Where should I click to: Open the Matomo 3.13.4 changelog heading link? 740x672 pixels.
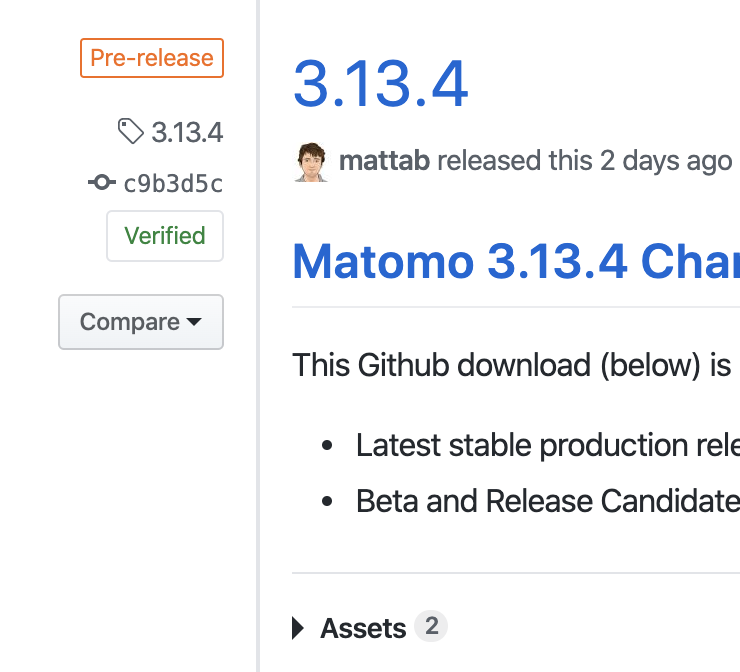tap(516, 261)
